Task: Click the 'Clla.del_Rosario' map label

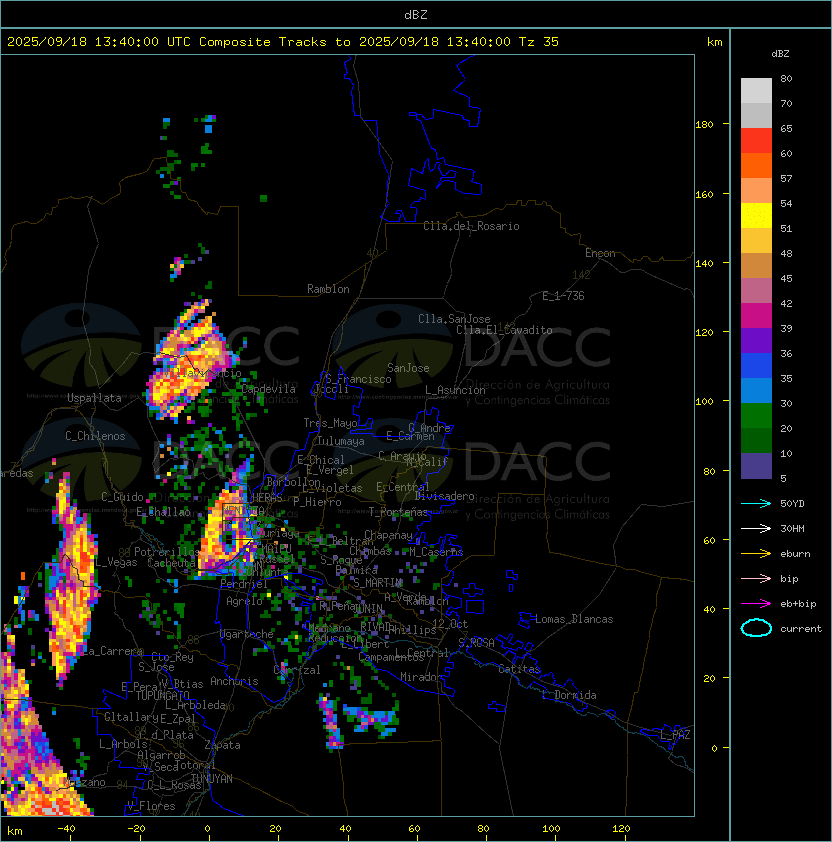Action: [x=471, y=226]
